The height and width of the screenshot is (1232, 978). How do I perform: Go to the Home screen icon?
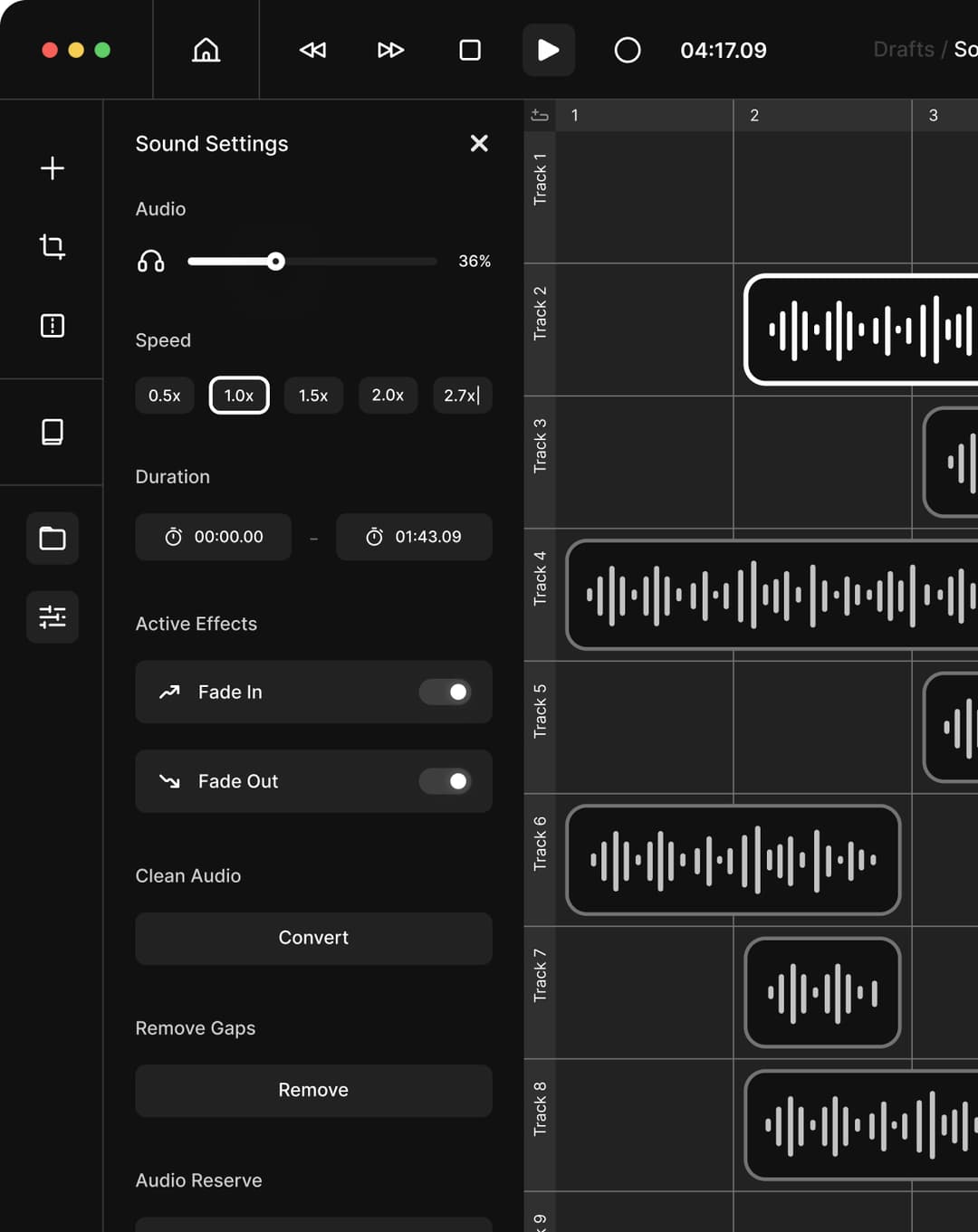pos(206,50)
